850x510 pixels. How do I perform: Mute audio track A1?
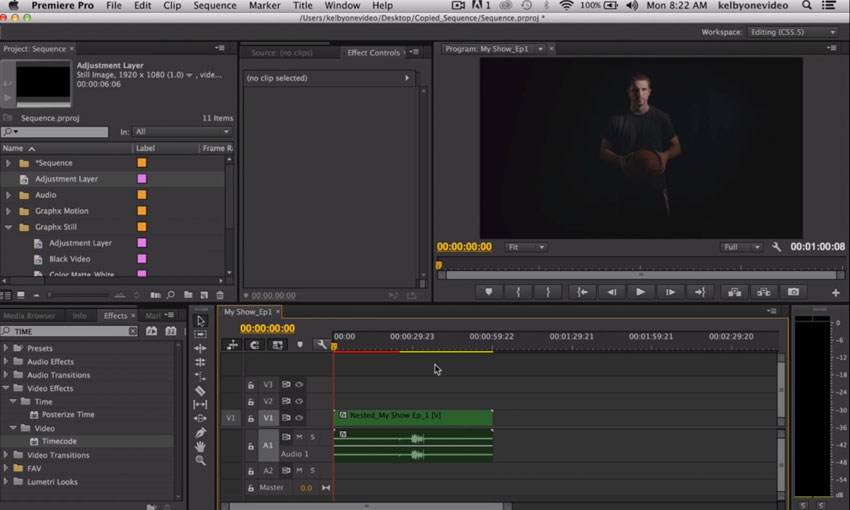299,437
